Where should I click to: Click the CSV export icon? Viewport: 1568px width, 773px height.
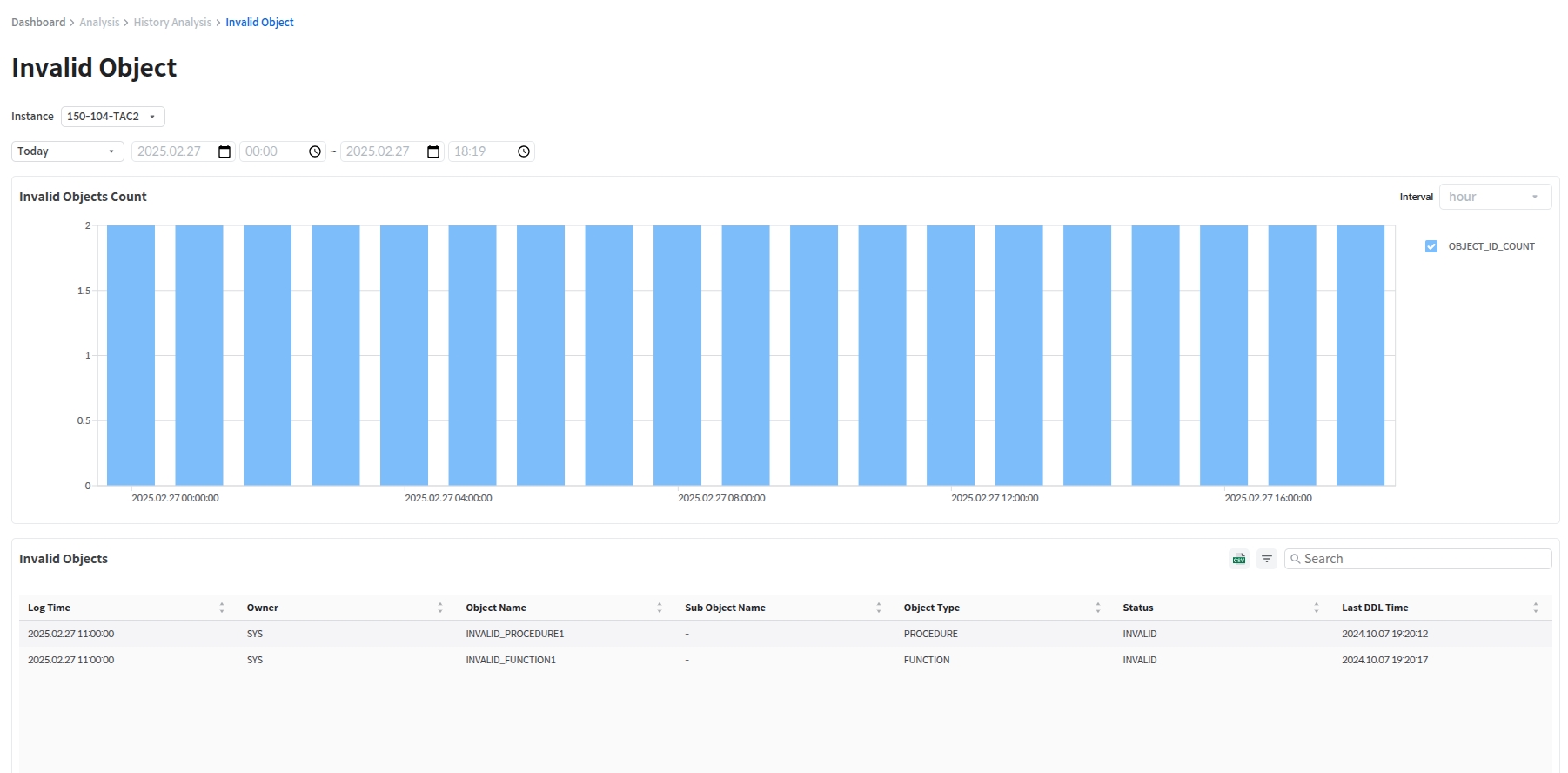pyautogui.click(x=1238, y=559)
